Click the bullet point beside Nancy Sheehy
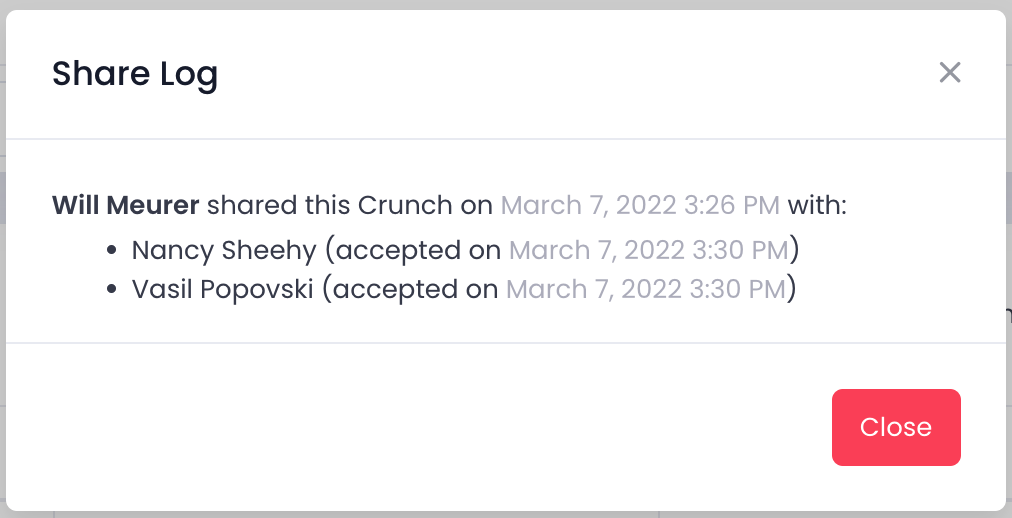Viewport: 1012px width, 518px height. [112, 249]
